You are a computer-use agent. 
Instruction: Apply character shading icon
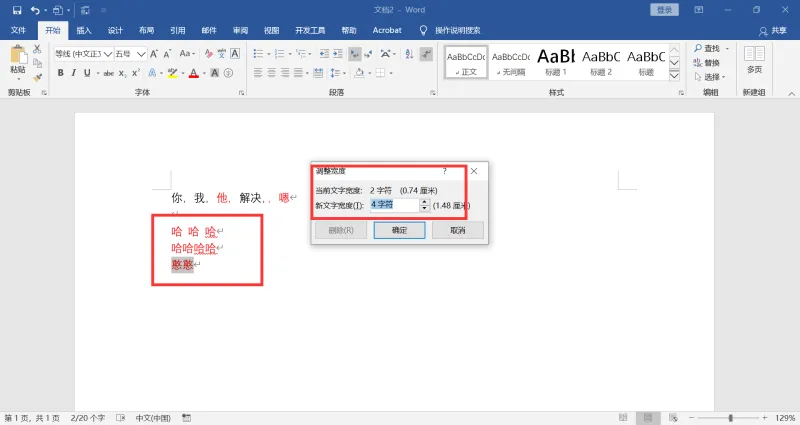pos(215,73)
